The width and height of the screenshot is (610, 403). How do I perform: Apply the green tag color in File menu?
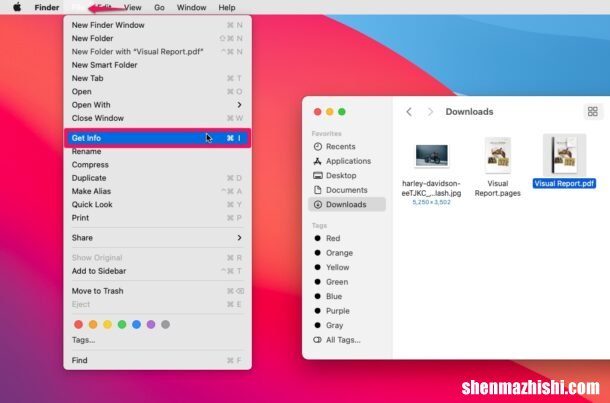[122, 324]
